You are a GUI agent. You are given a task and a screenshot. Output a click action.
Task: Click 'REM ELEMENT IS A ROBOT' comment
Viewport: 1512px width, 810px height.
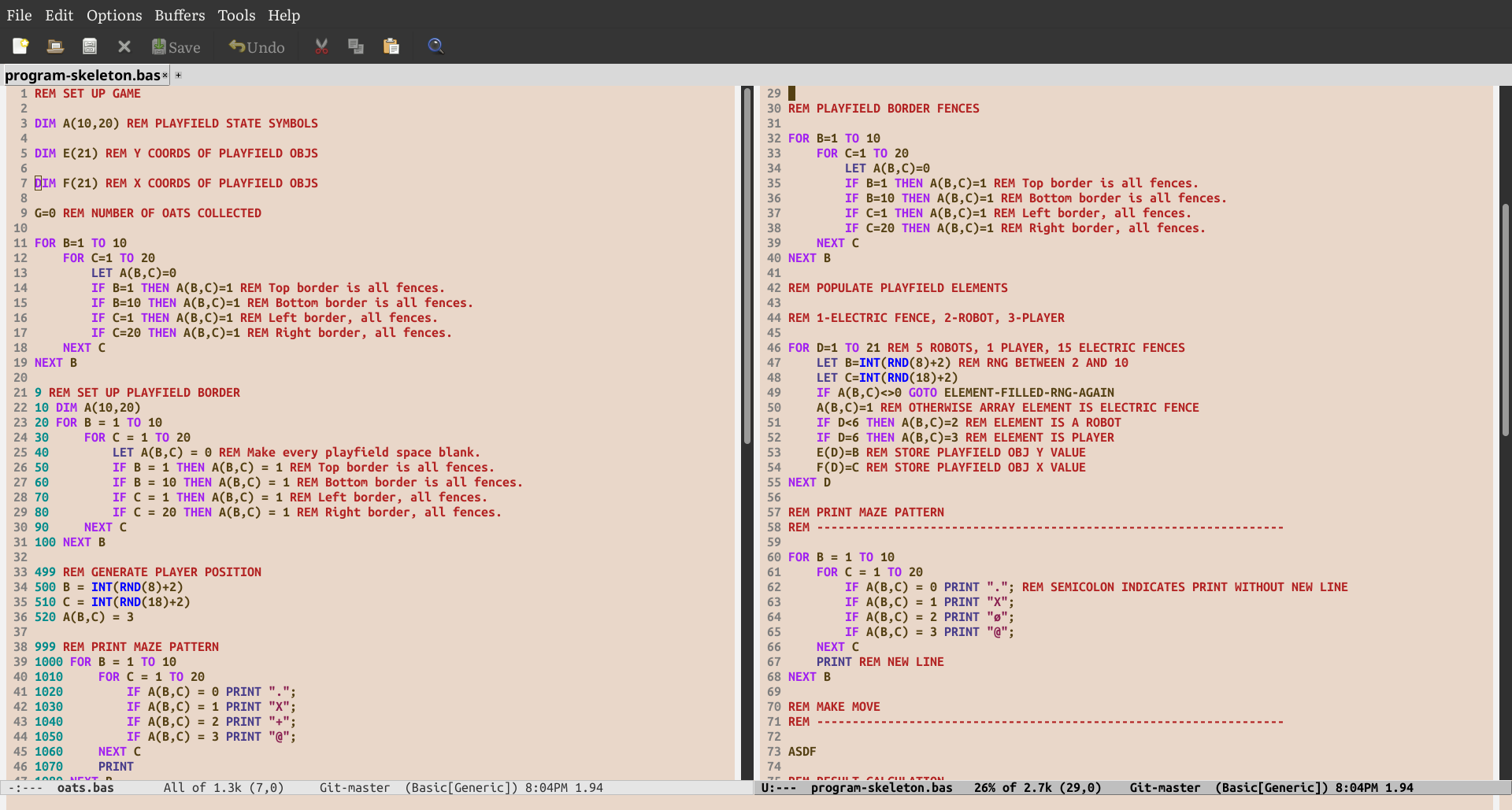click(1043, 423)
